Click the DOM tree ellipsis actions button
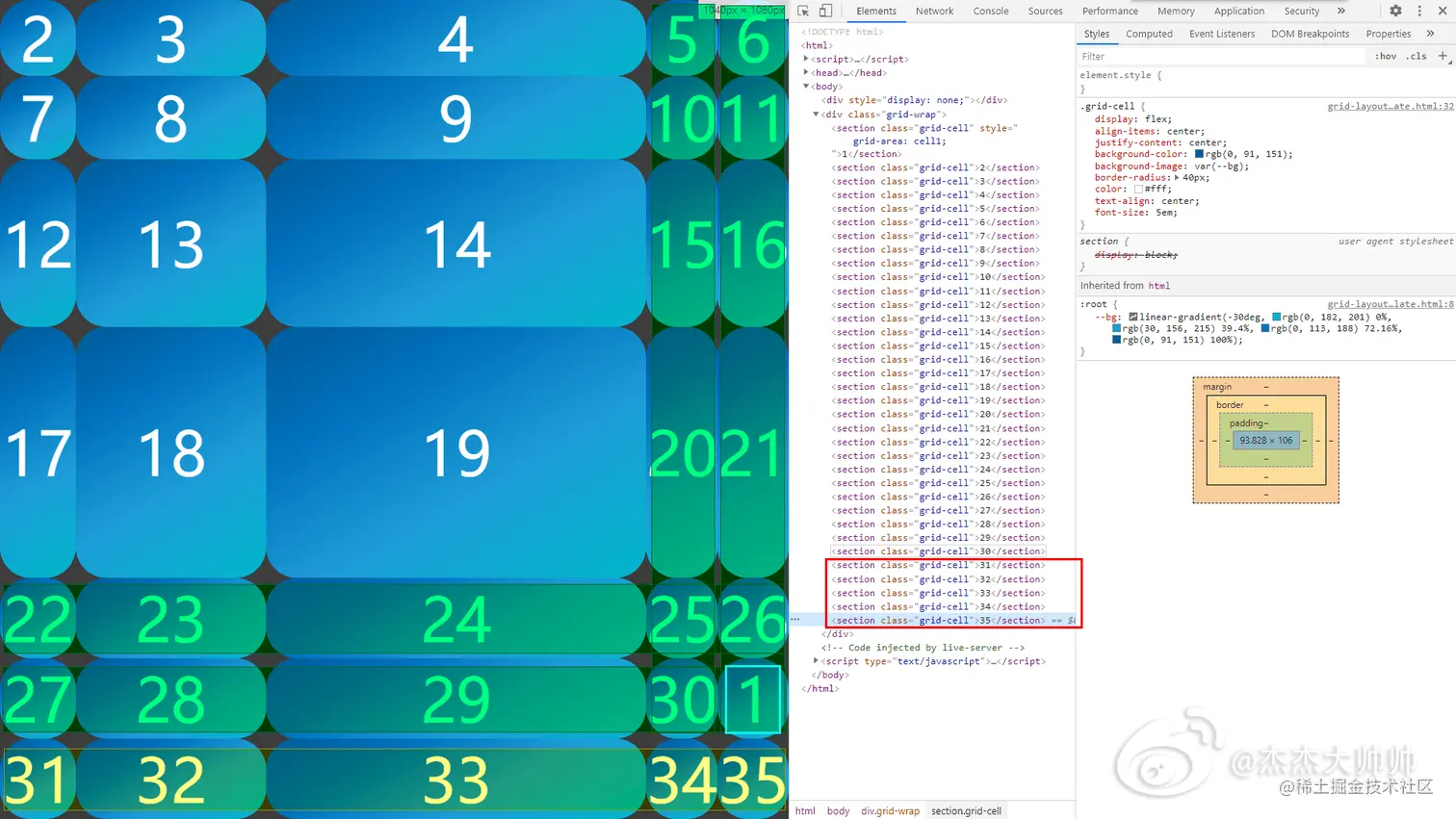This screenshot has width=1456, height=819. pos(795,620)
